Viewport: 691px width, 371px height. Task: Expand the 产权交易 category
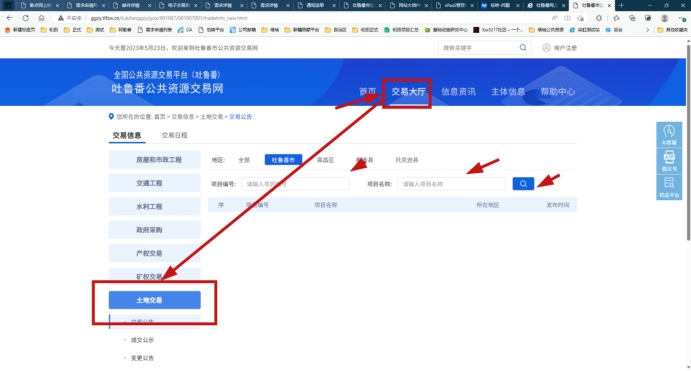[155, 253]
